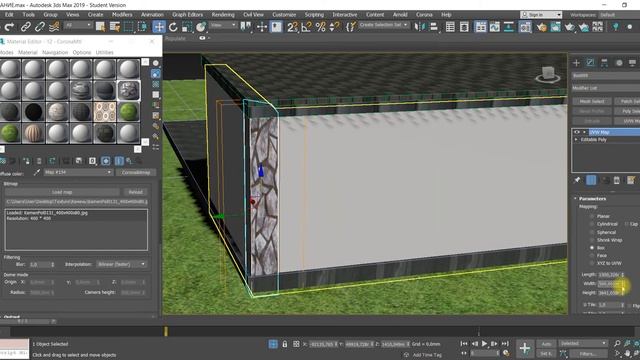Select the Unlink Selection tool

40,27
